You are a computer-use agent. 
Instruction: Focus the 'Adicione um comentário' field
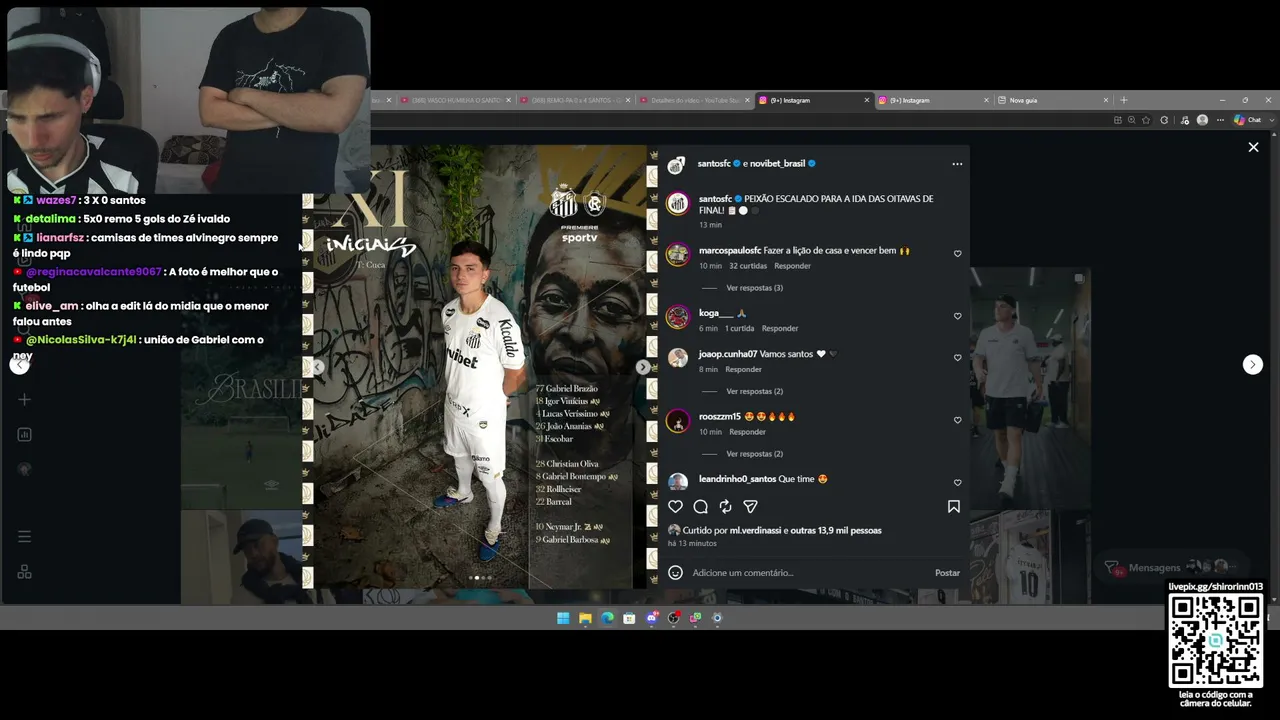click(808, 573)
